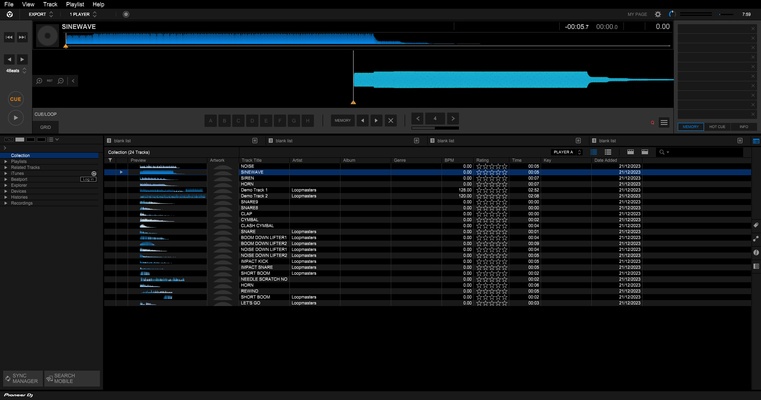Click the orange CUE button
761x400 pixels.
[16, 99]
